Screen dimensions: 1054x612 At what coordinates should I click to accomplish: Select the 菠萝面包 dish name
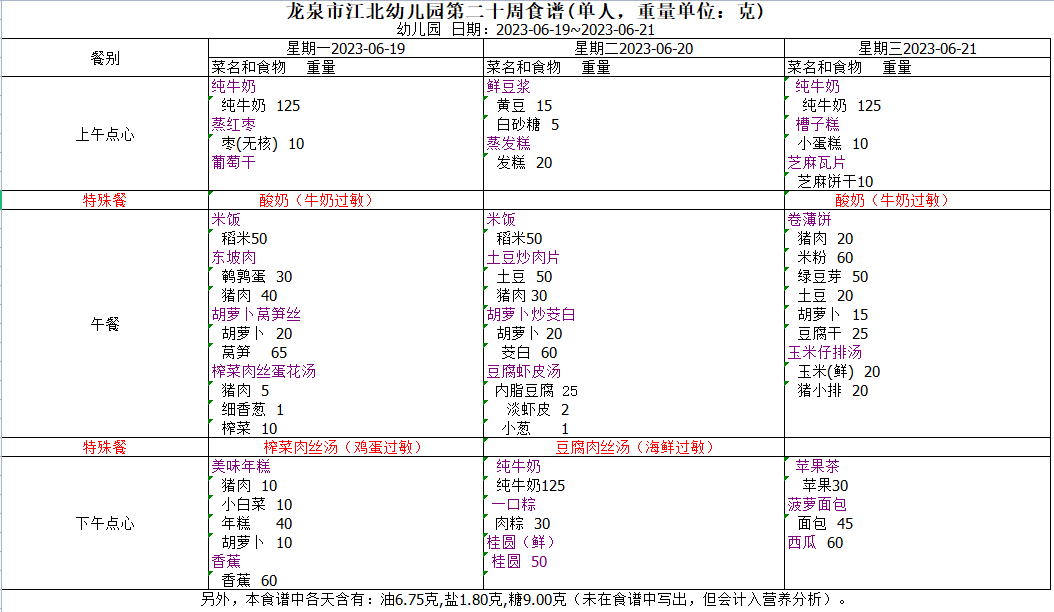pos(817,504)
